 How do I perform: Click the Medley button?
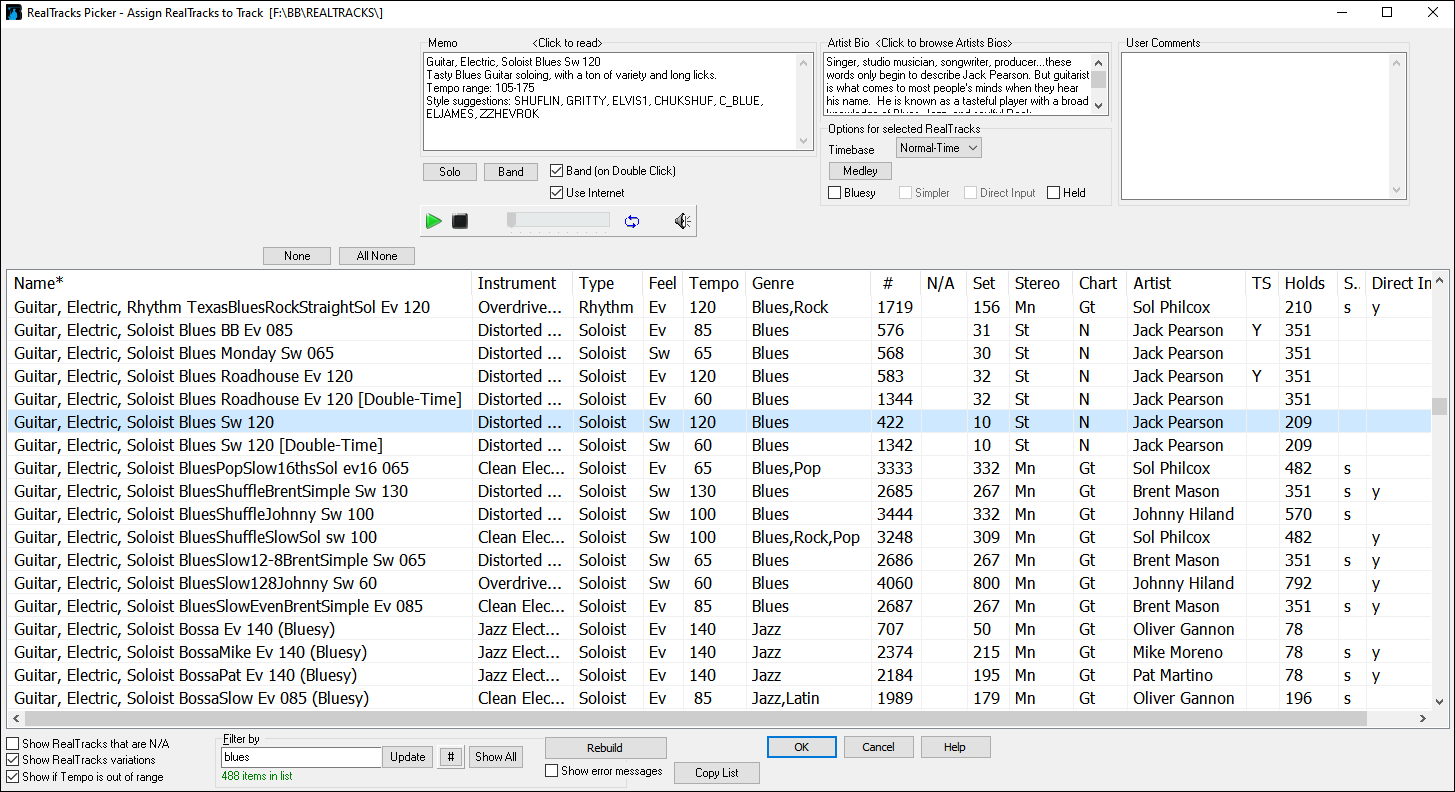pyautogui.click(x=860, y=171)
